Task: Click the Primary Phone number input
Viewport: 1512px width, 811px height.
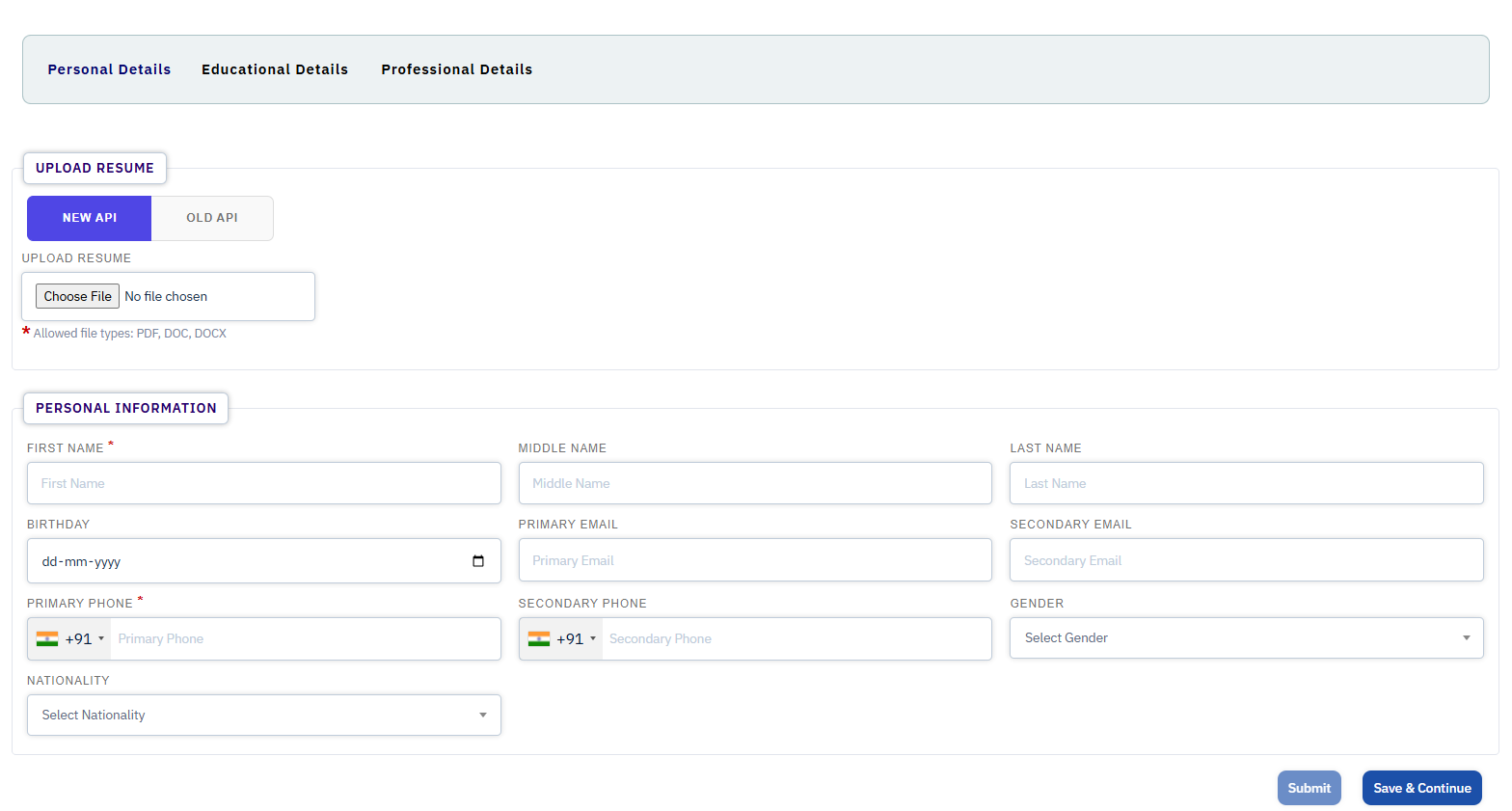Action: tap(306, 638)
